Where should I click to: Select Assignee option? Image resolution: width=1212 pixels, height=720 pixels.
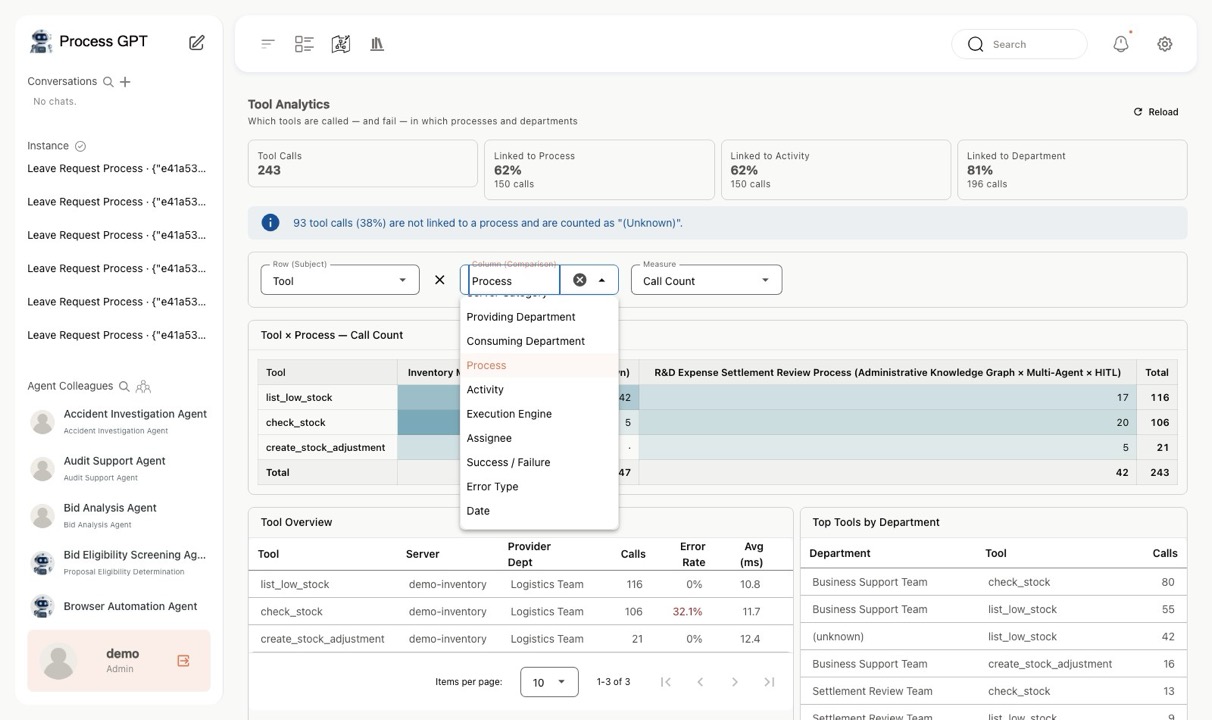point(539,438)
